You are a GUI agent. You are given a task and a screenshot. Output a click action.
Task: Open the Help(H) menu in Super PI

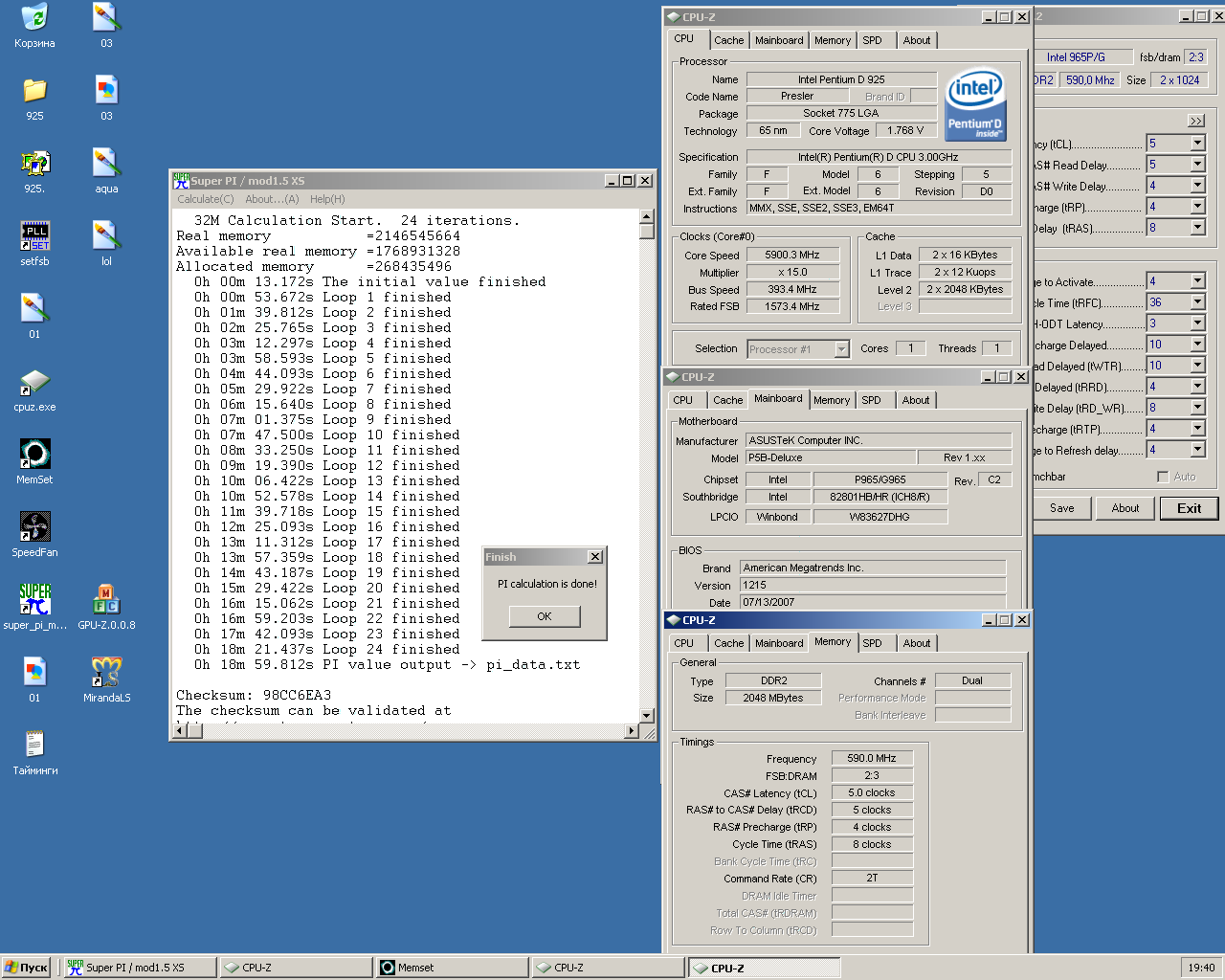coord(327,199)
